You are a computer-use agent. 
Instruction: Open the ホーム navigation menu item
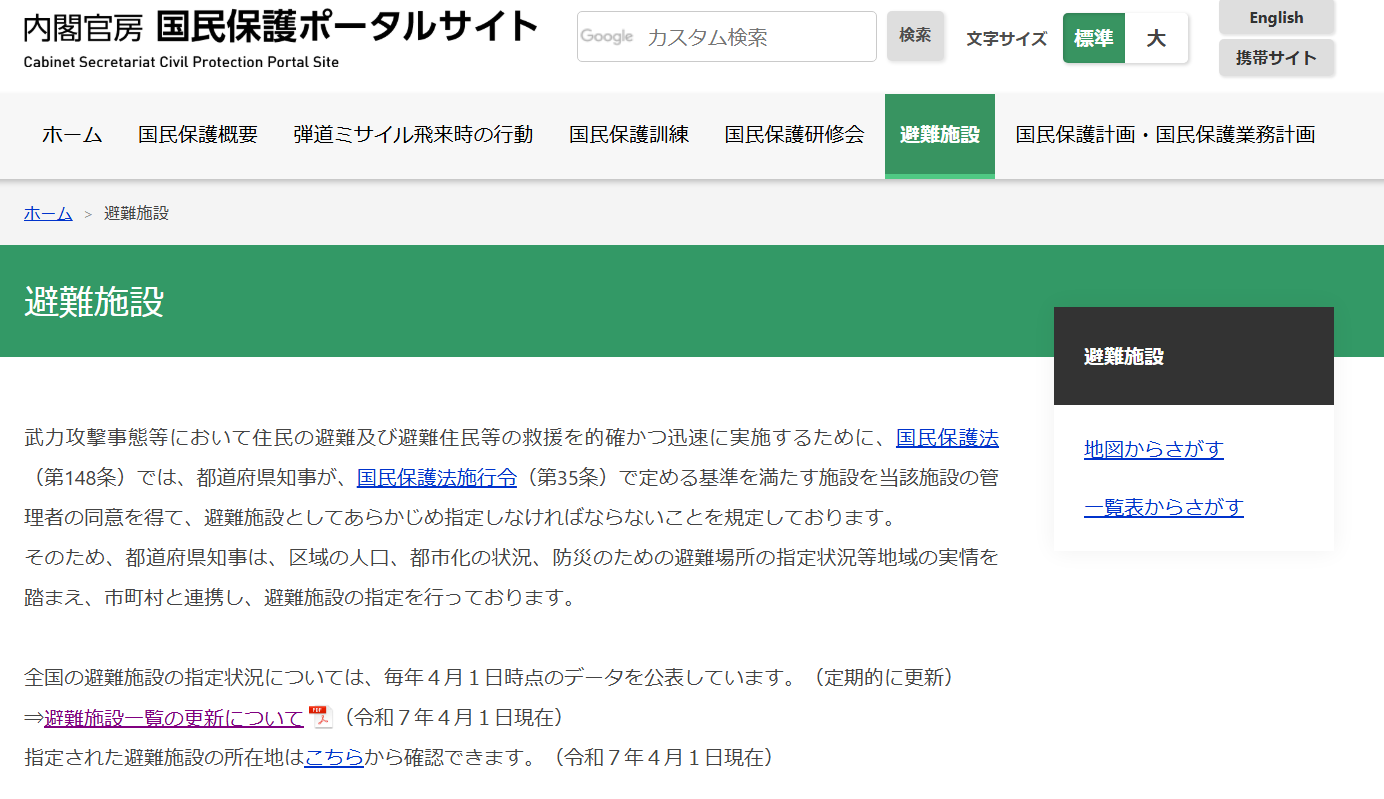[x=72, y=135]
